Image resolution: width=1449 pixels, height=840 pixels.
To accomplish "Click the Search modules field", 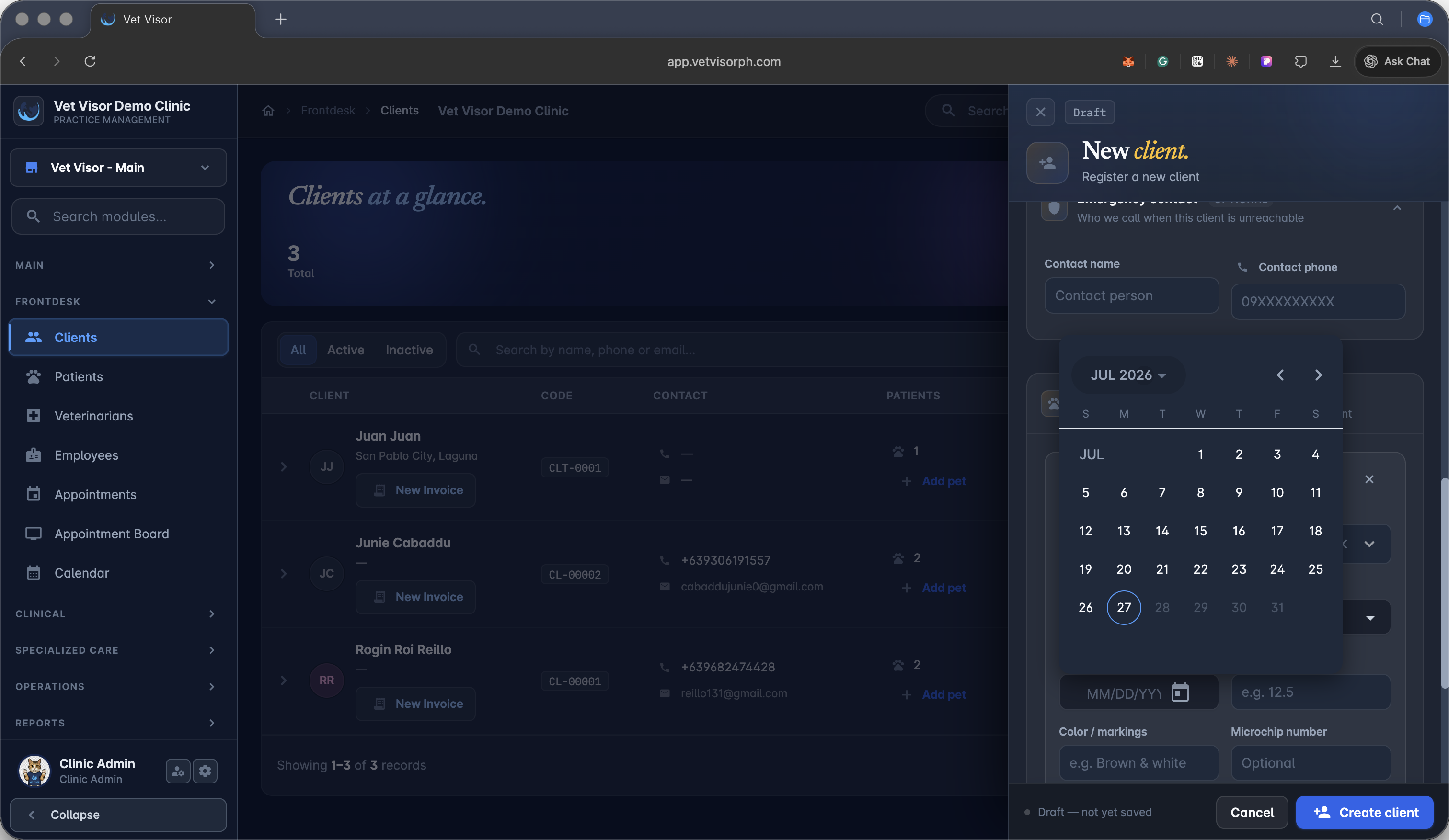I will (118, 216).
